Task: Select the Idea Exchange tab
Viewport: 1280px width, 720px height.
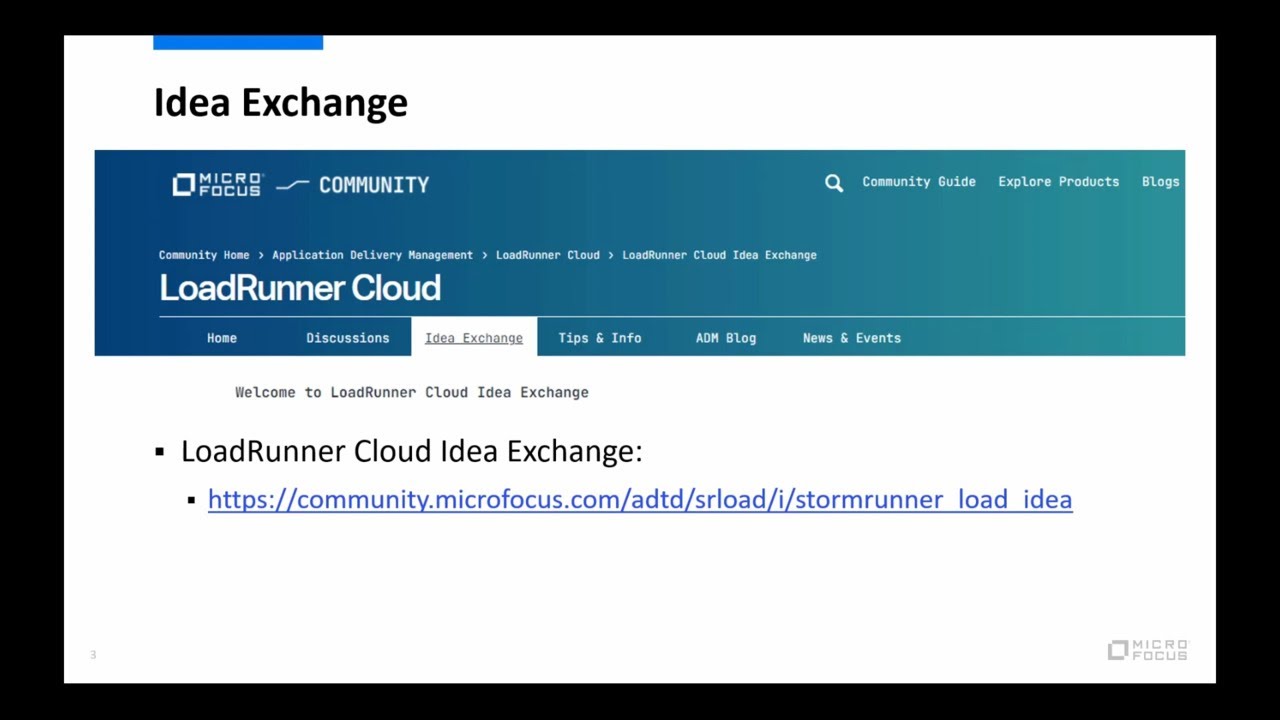Action: click(x=474, y=338)
